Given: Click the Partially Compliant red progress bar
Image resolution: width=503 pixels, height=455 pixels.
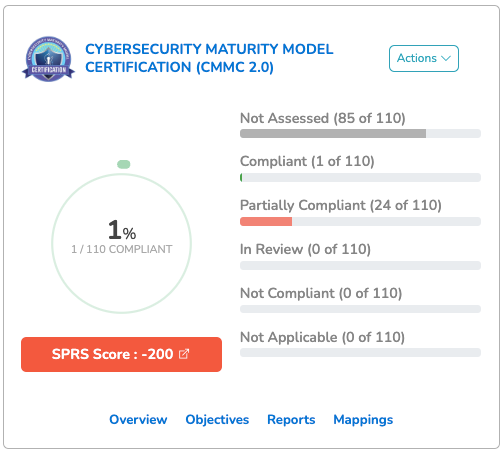Looking at the screenshot, I should pyautogui.click(x=360, y=221).
